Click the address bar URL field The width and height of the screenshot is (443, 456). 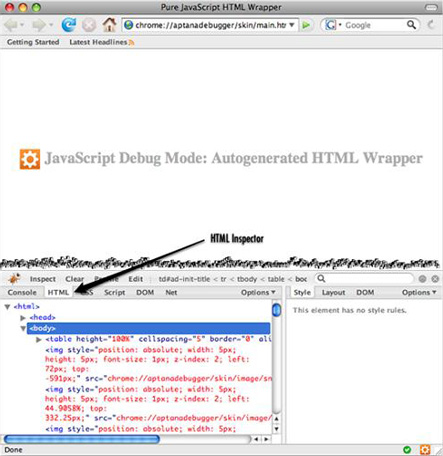[x=210, y=25]
